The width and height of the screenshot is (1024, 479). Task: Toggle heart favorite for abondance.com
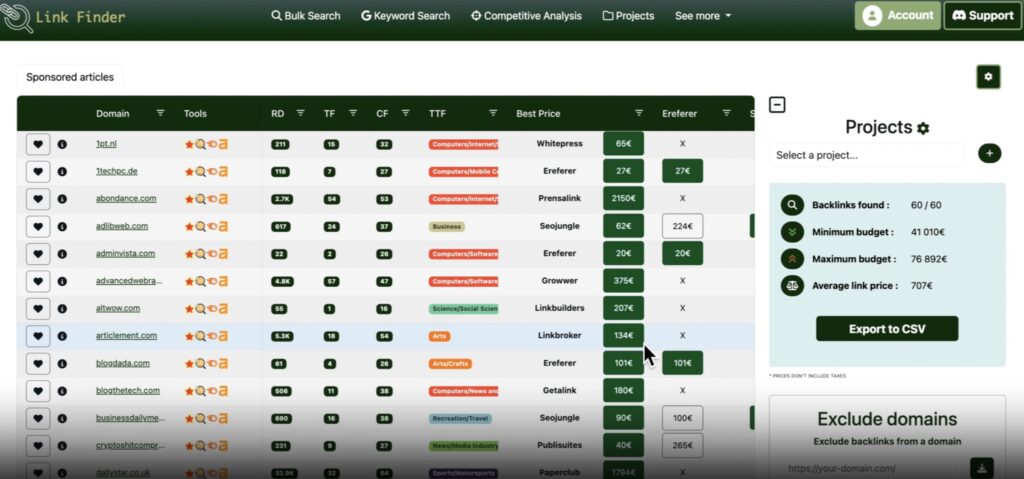[38, 199]
